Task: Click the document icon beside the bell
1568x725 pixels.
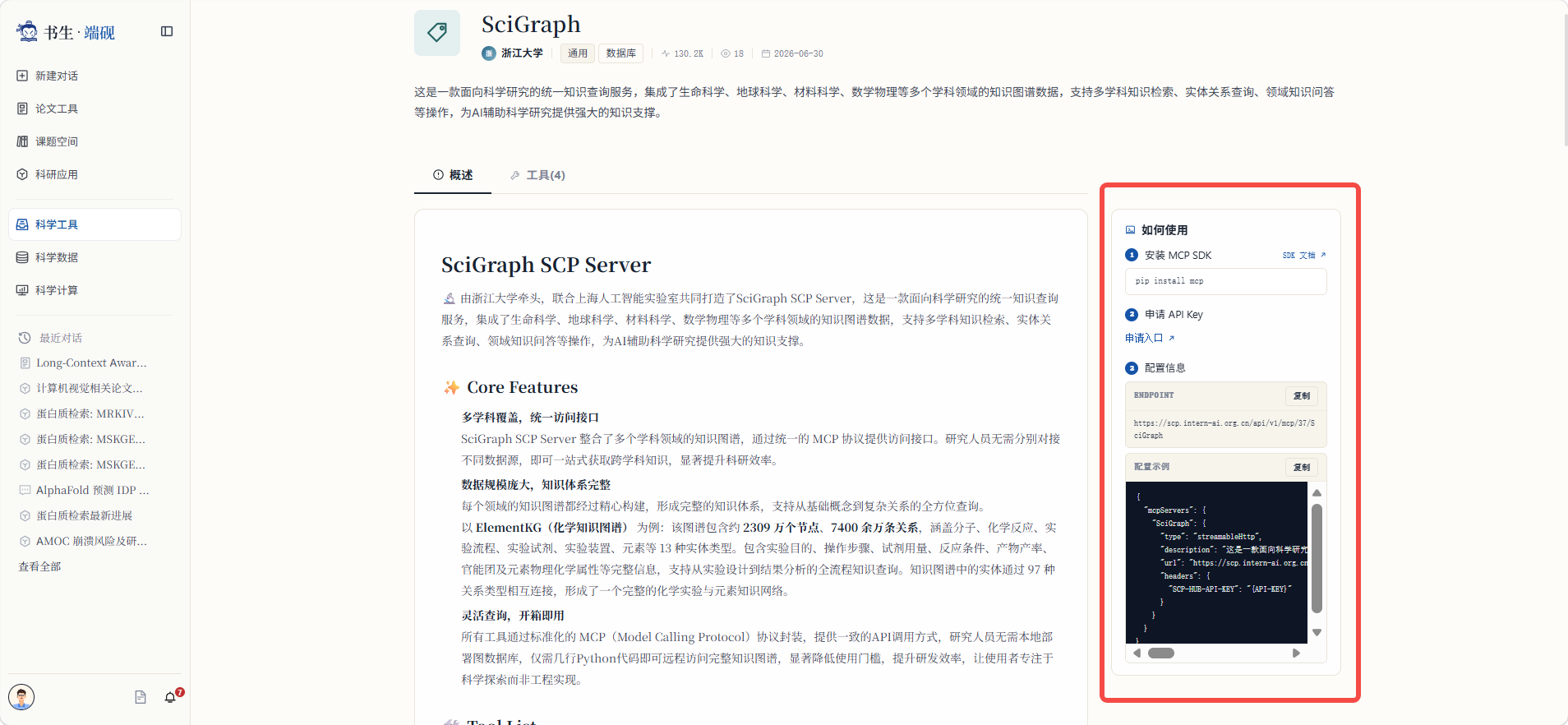Action: pyautogui.click(x=141, y=697)
